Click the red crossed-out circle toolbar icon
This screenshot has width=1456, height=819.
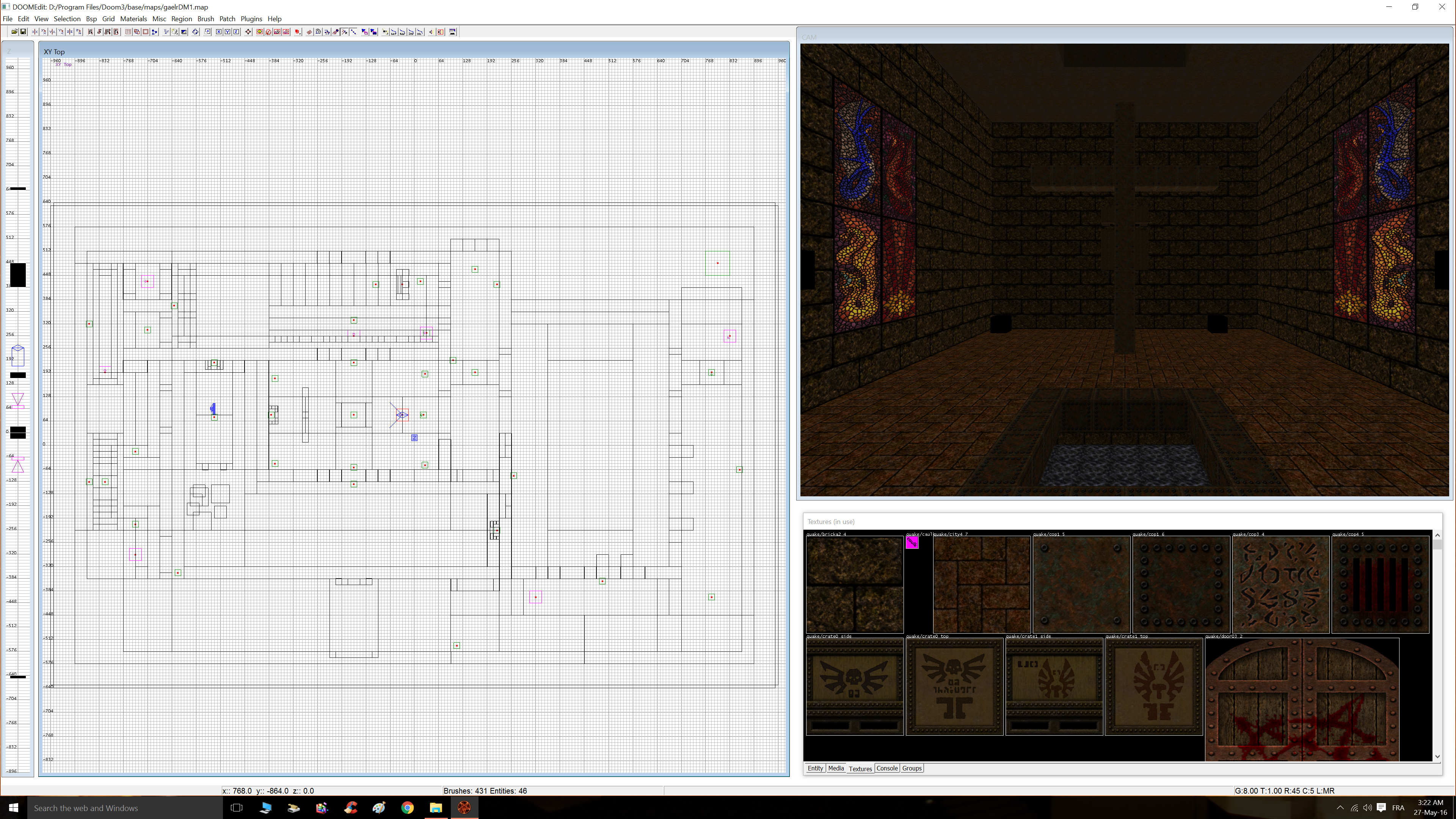pyautogui.click(x=268, y=32)
